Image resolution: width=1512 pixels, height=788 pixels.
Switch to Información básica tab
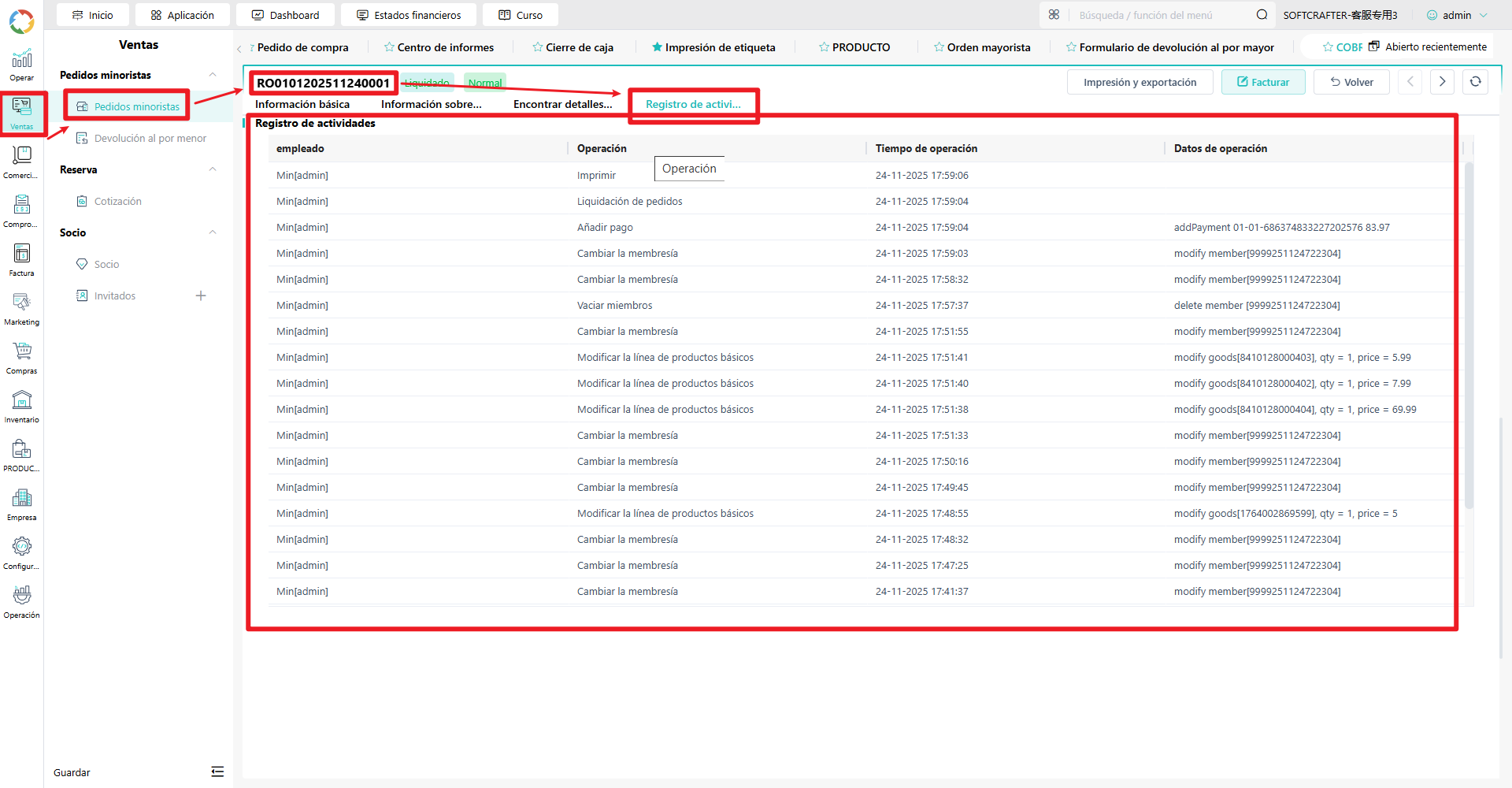(x=302, y=104)
